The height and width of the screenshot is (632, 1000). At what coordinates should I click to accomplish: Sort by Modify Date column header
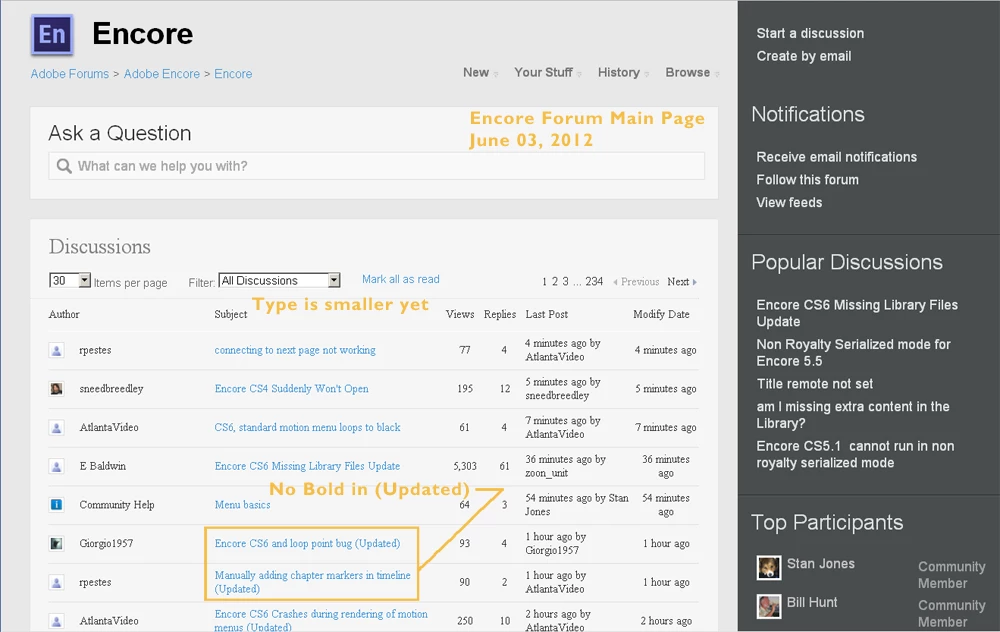point(661,314)
